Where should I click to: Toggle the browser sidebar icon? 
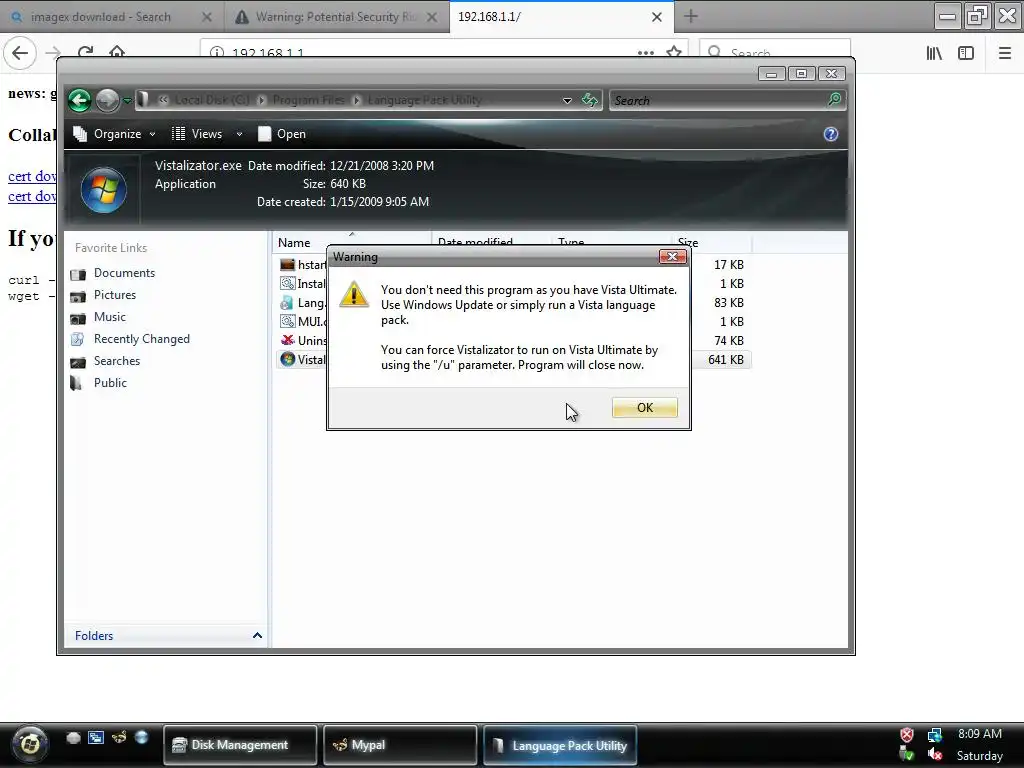point(966,54)
